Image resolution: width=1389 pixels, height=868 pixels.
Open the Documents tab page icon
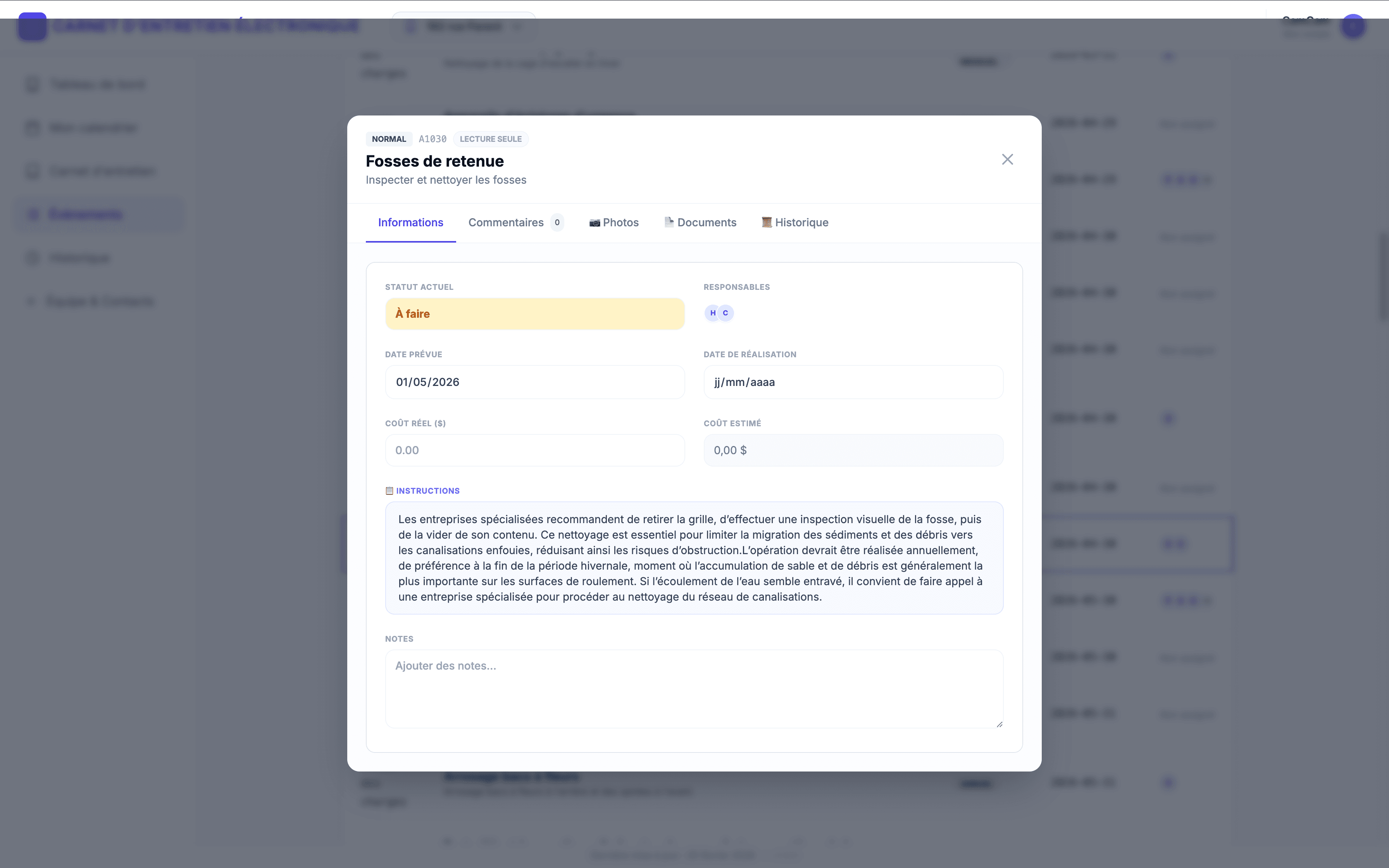tap(669, 222)
